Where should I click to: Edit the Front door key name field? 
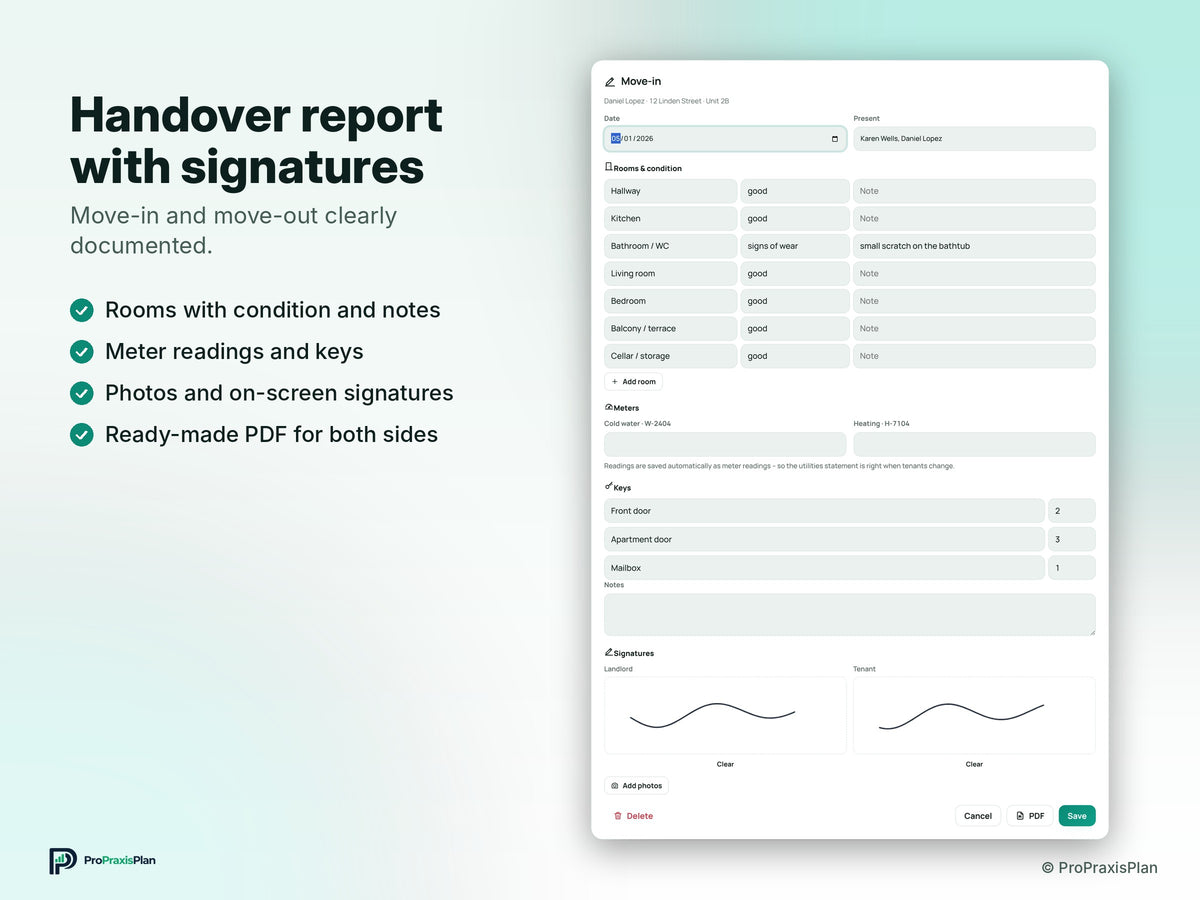(824, 511)
